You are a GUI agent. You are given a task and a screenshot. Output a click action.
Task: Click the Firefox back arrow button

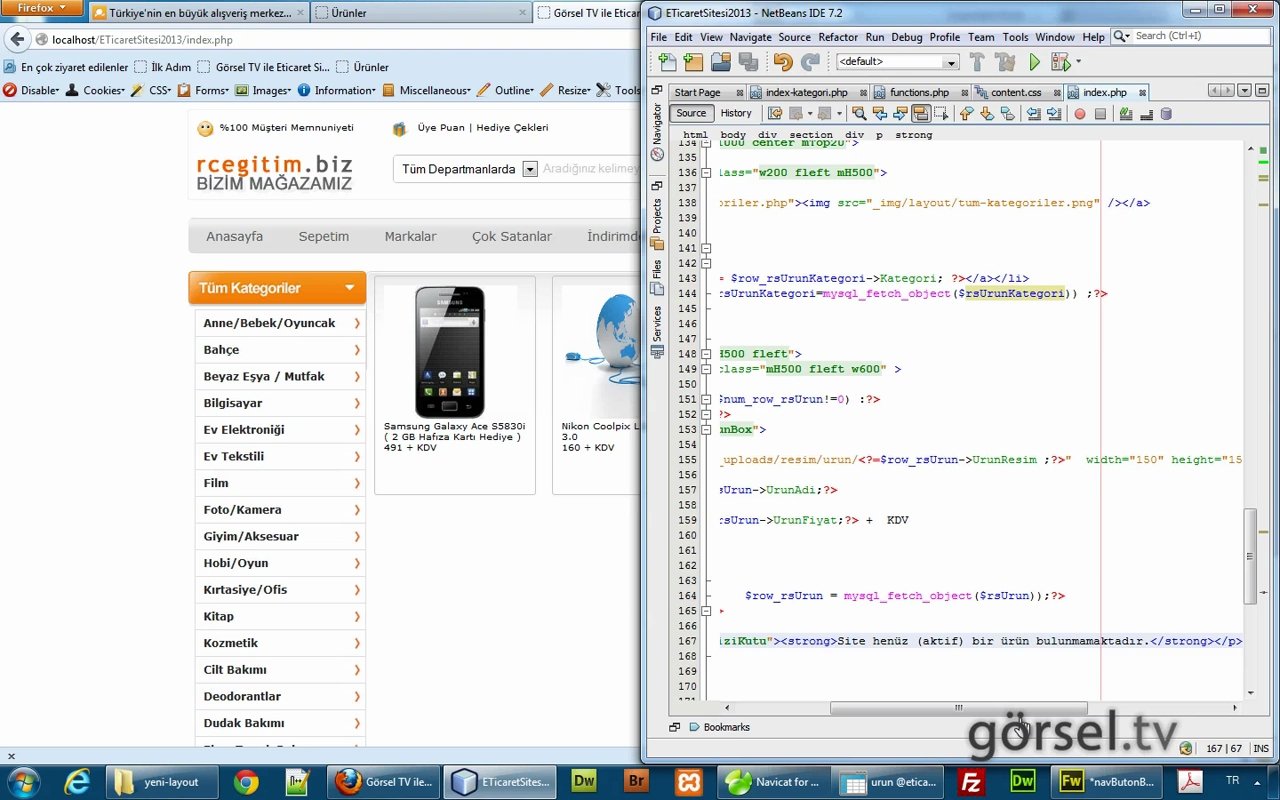17,40
